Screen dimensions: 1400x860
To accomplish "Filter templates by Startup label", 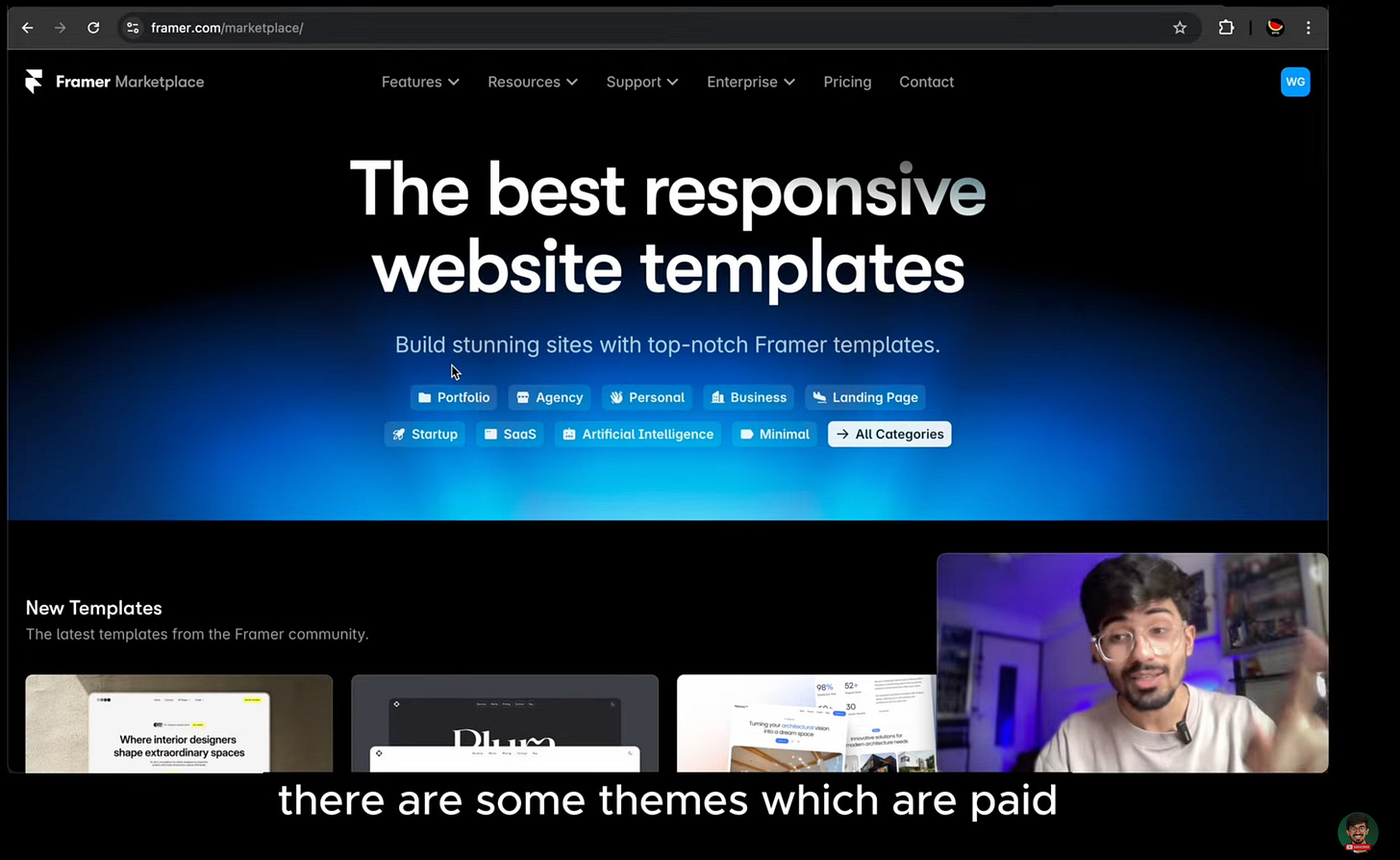I will pyautogui.click(x=435, y=435).
